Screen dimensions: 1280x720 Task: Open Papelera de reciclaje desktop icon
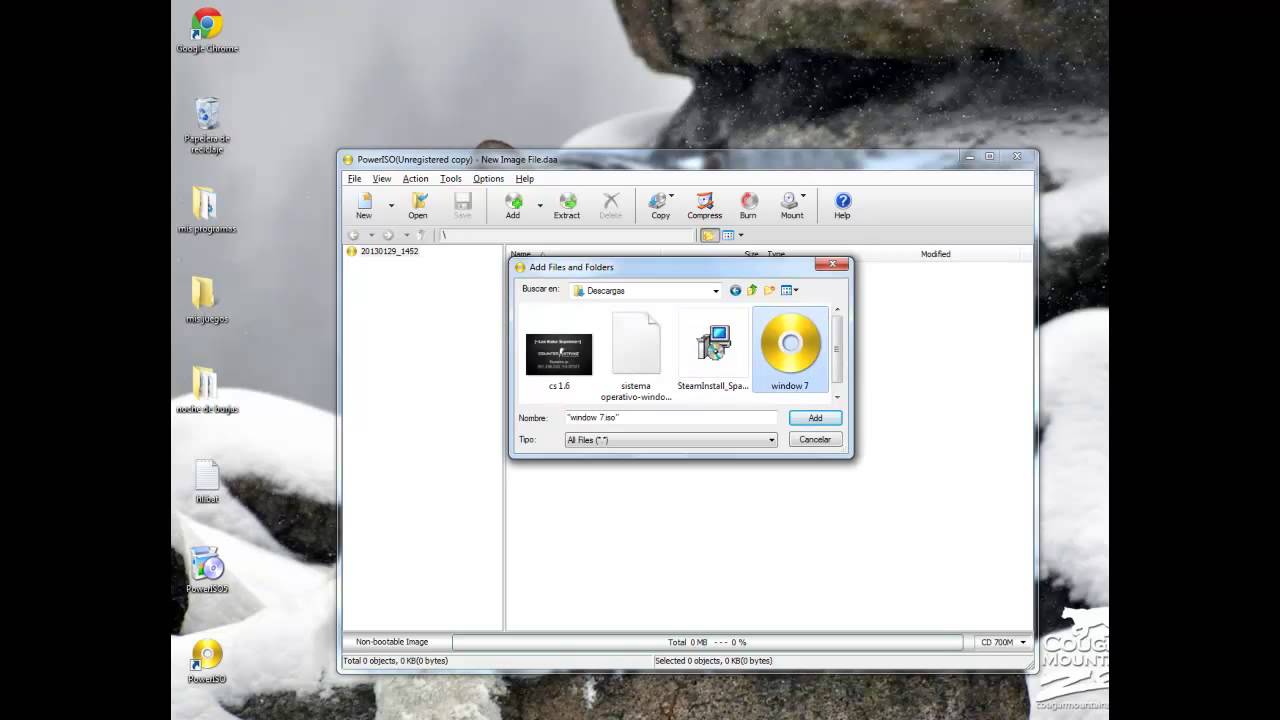(207, 126)
